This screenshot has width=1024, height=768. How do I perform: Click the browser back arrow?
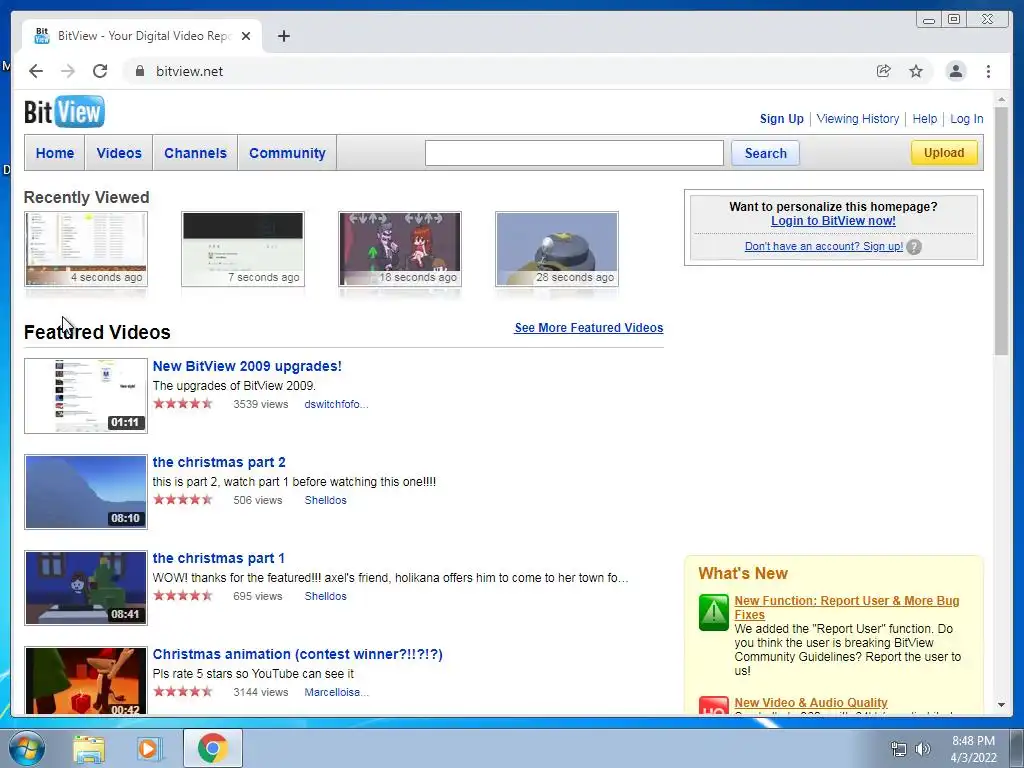36,71
